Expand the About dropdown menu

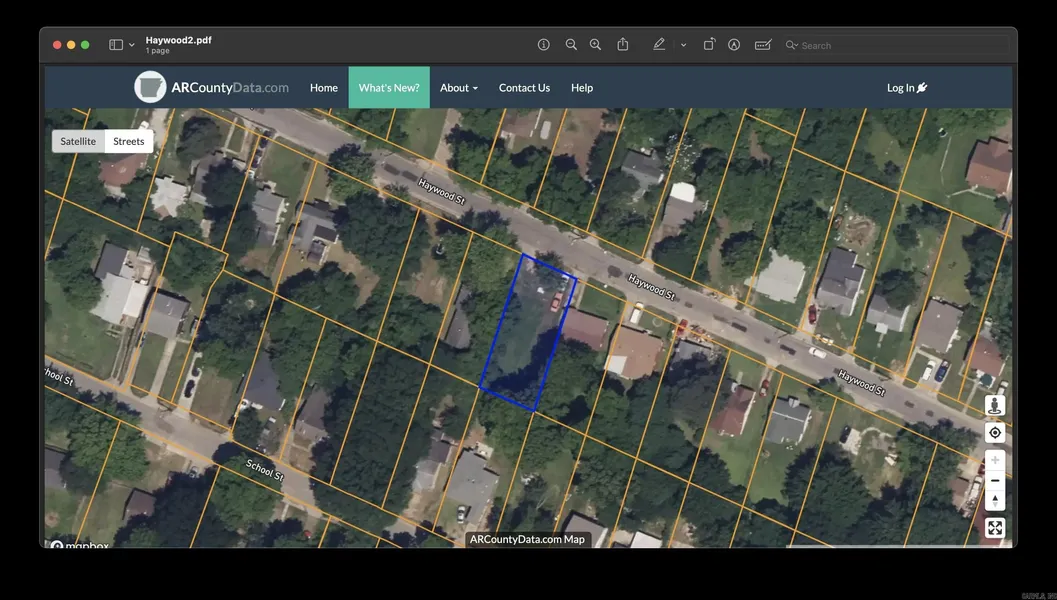pyautogui.click(x=459, y=88)
